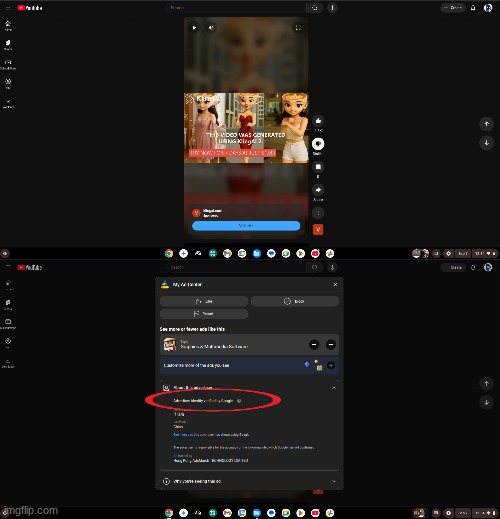
Task: Click the ad topic thumbnail image
Action: pos(170,344)
